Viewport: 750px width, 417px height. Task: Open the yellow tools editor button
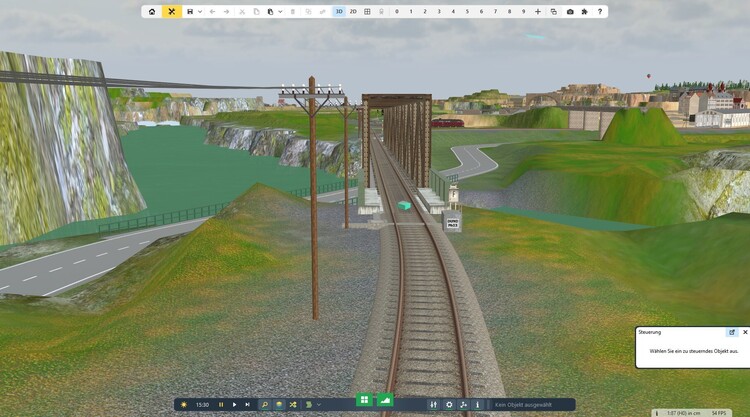coord(172,11)
